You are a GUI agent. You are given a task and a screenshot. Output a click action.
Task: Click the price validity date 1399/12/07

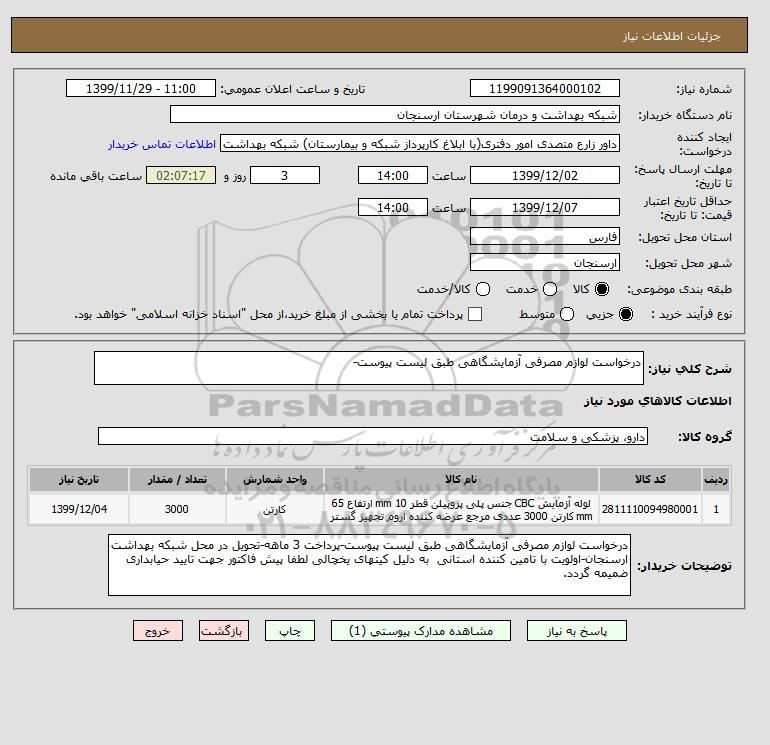click(x=545, y=207)
